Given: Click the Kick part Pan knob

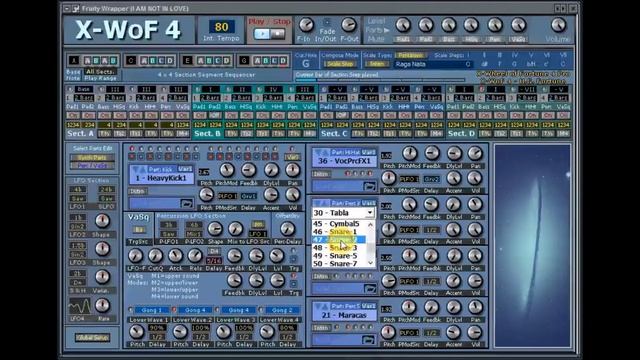Looking at the screenshot, I should 293,170.
